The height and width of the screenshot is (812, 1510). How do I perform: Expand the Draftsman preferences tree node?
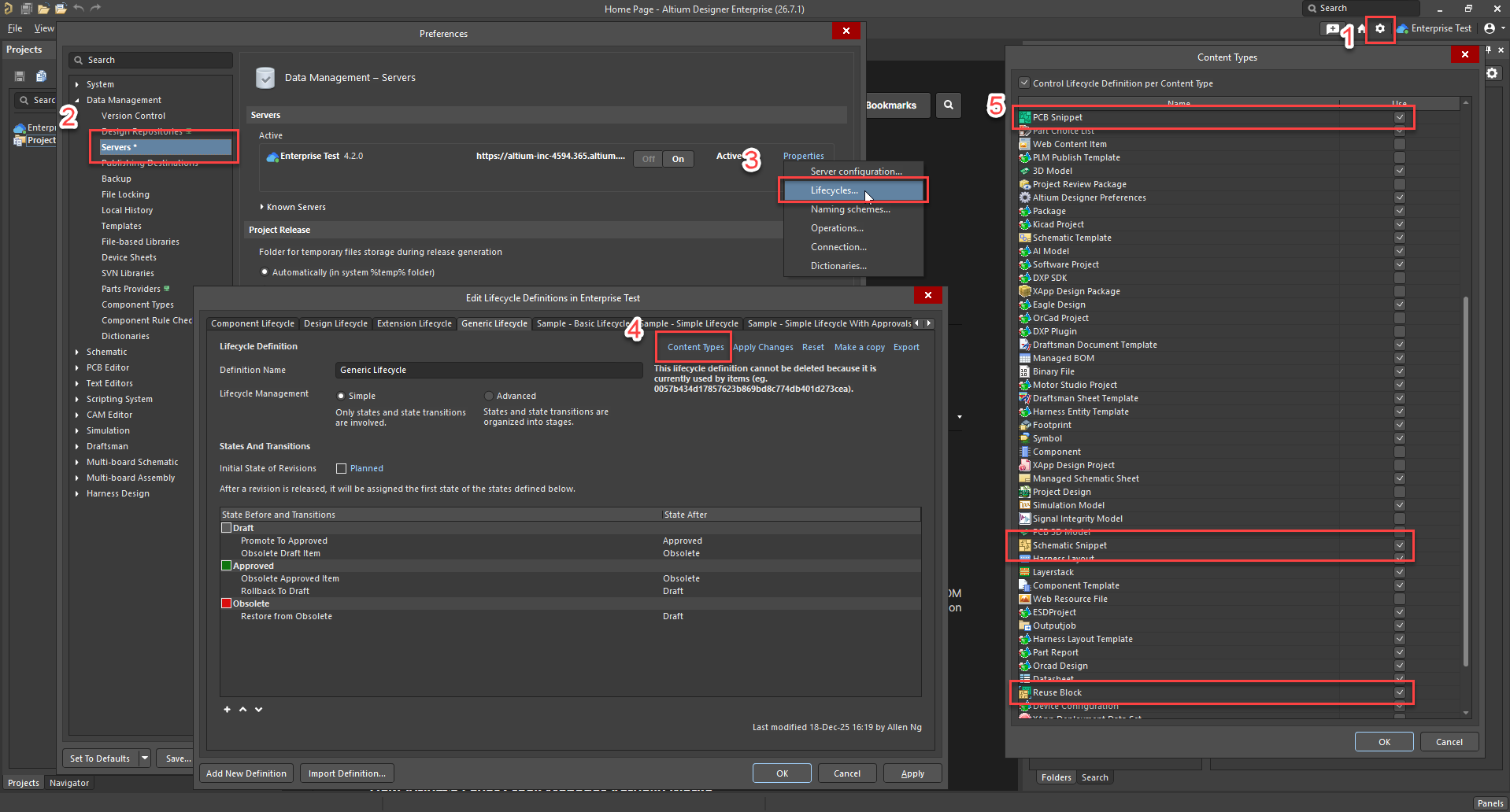coord(77,446)
